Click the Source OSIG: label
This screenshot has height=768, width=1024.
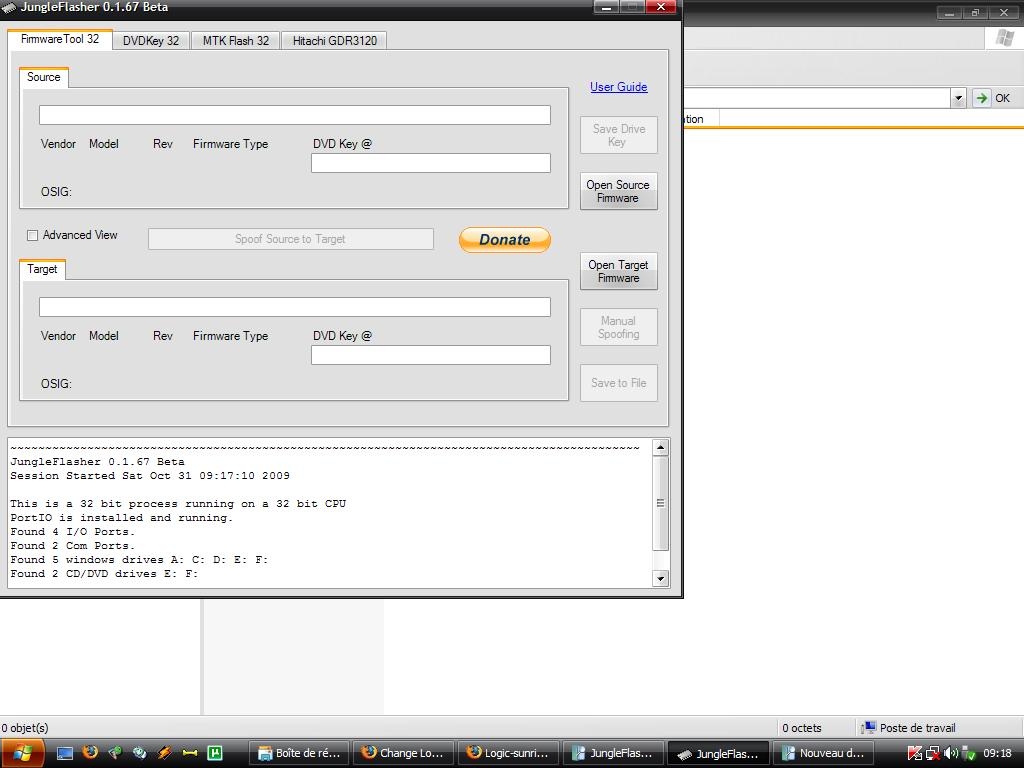[56, 192]
